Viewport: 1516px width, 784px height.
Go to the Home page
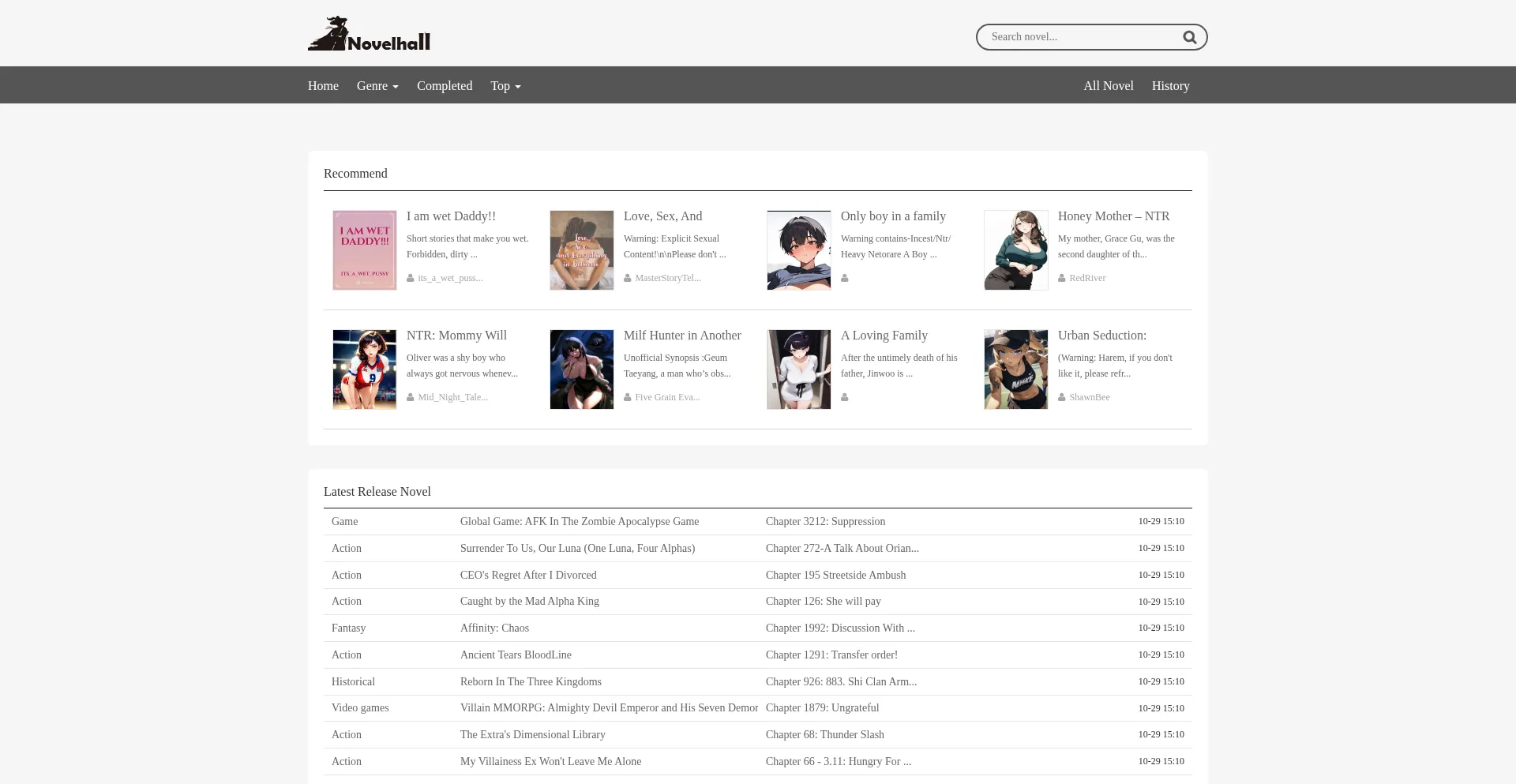[323, 86]
